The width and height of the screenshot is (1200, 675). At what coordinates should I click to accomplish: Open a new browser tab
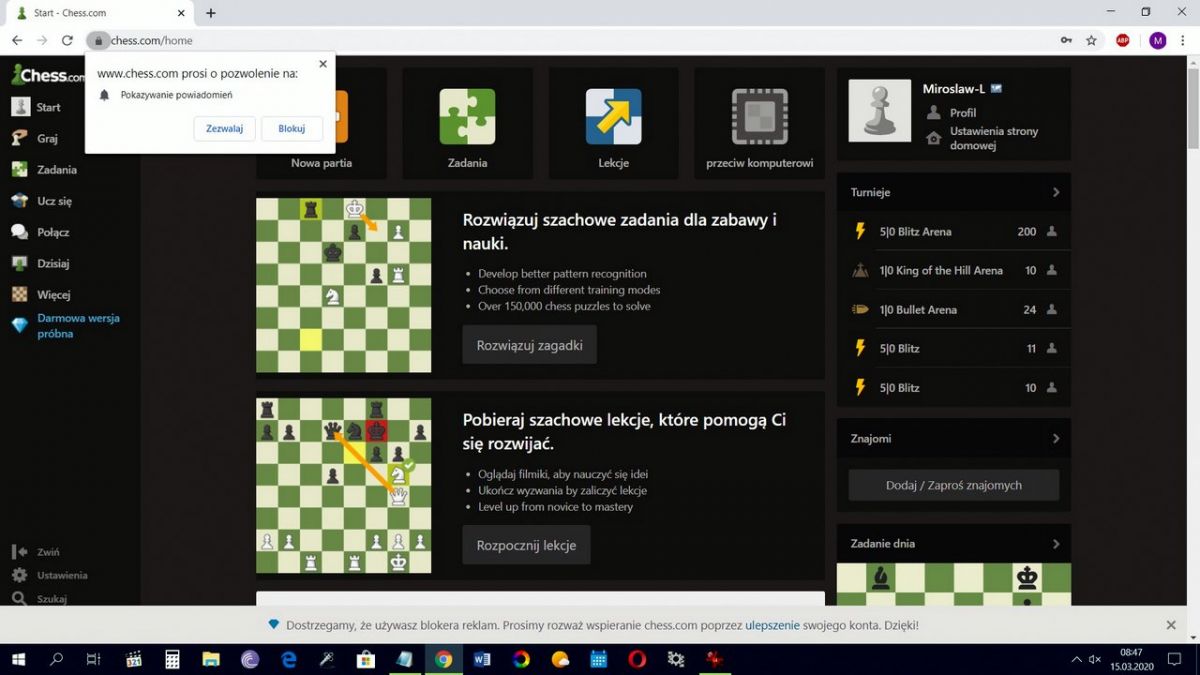click(210, 13)
